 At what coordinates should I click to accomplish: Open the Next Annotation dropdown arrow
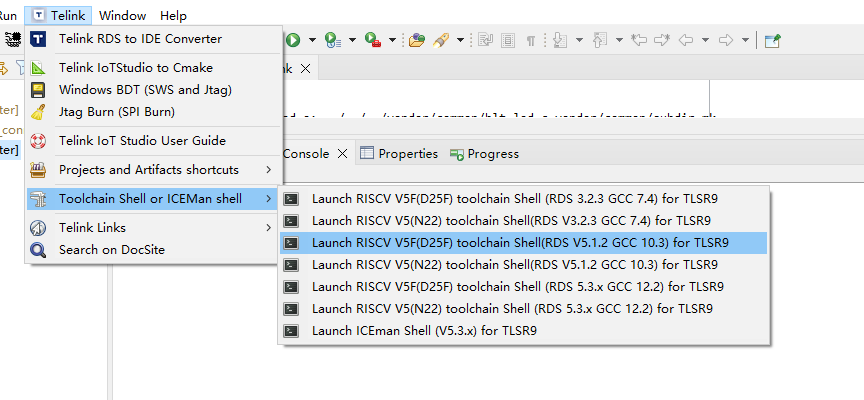tap(580, 40)
